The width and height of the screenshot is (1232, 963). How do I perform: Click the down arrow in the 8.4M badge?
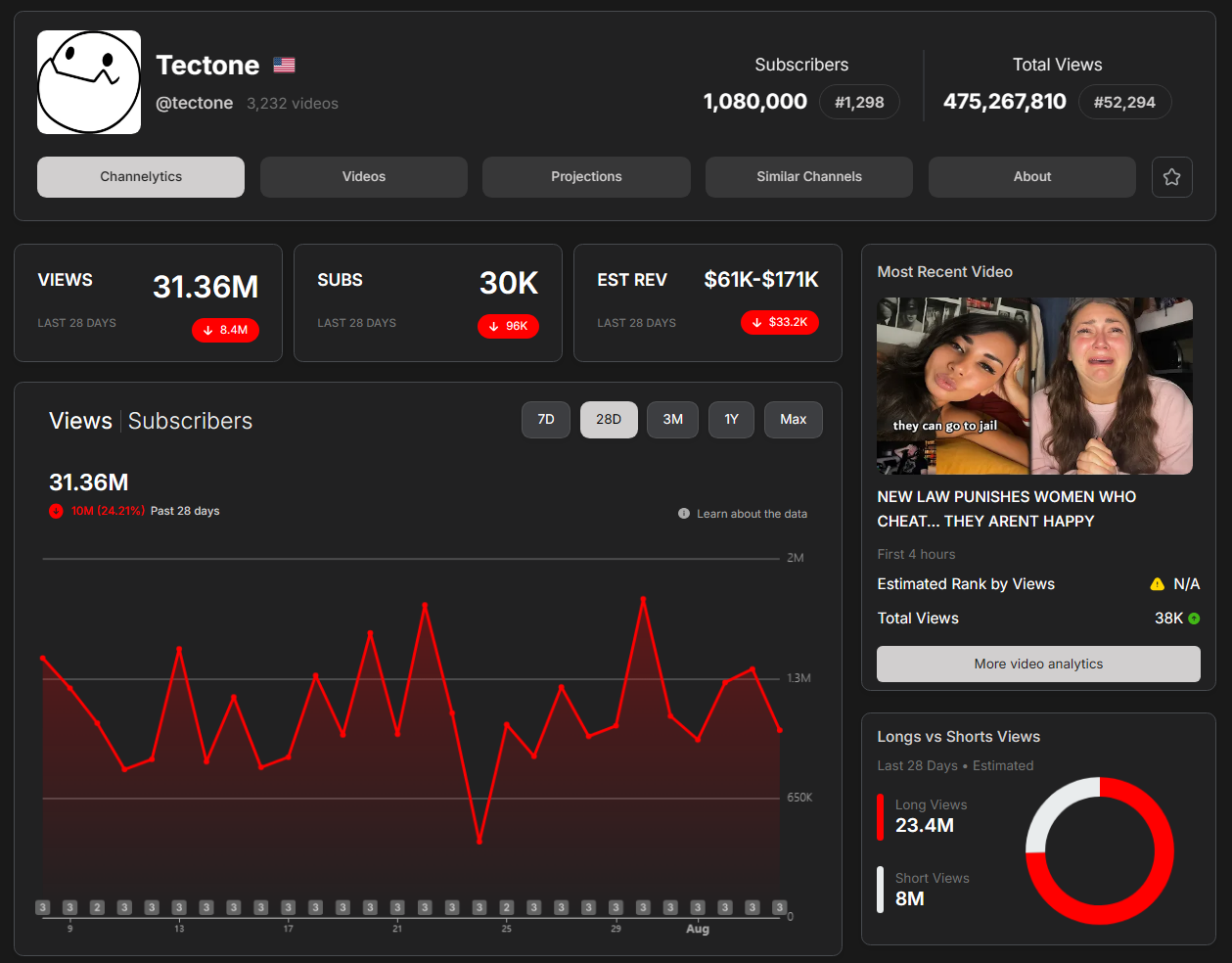(207, 331)
